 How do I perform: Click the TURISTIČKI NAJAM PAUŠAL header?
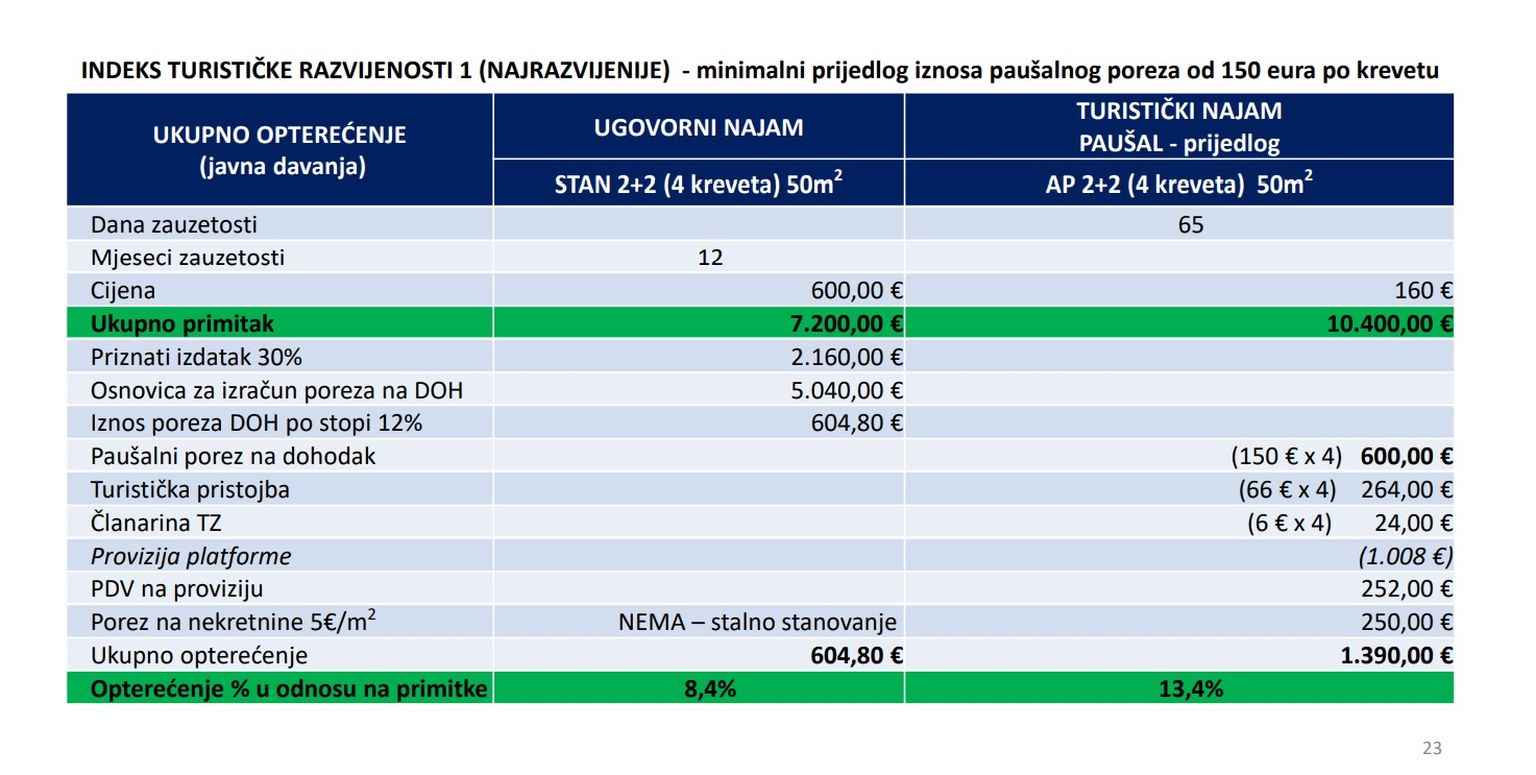[1179, 127]
